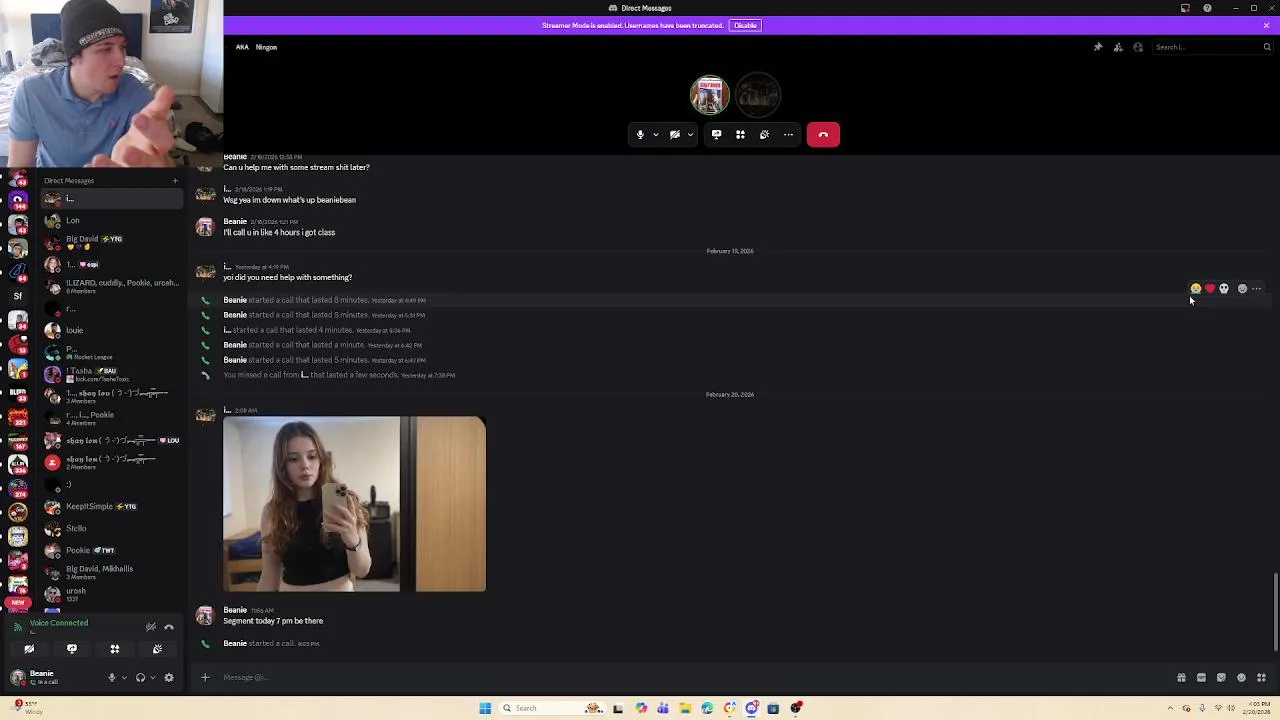Open inbox icon in title bar
This screenshot has width=1280, height=720.
1185,8
